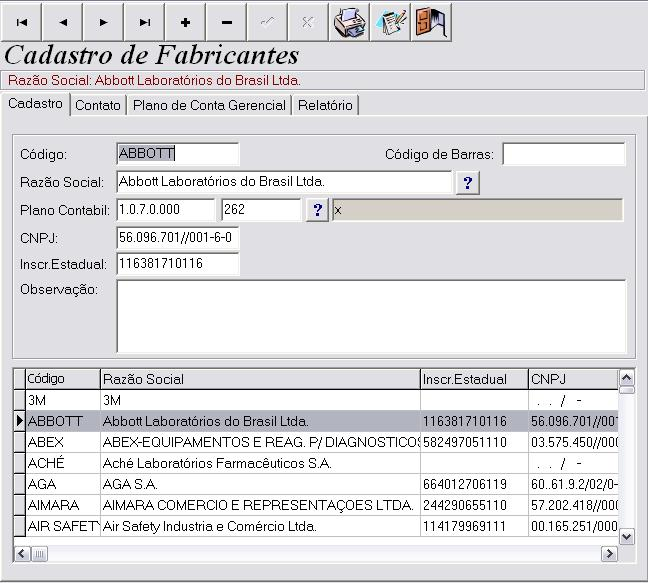Image resolution: width=648 pixels, height=583 pixels.
Task: Click the horizontal scroll right arrow
Action: (x=609, y=554)
